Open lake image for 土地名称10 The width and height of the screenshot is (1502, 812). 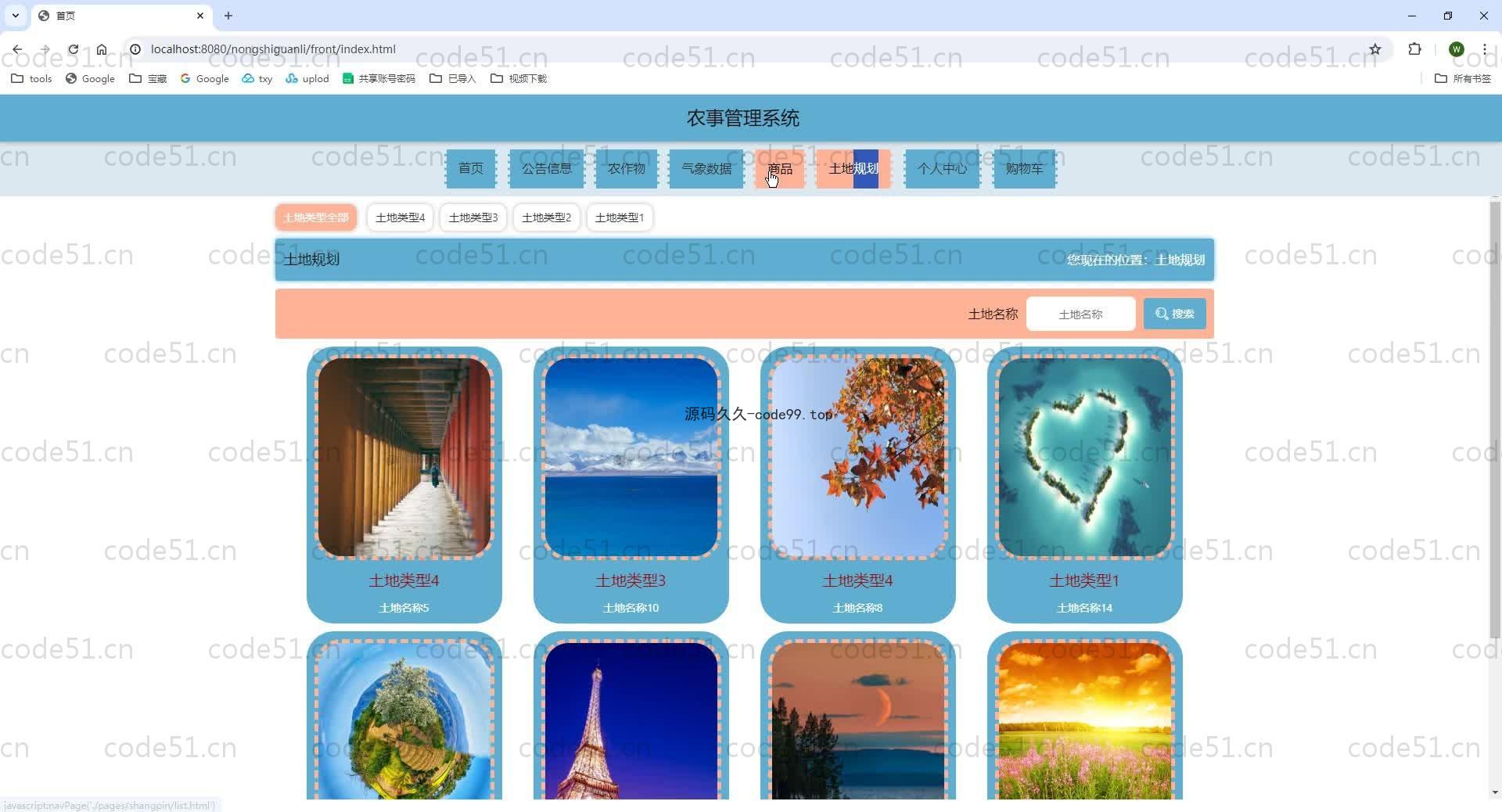(631, 457)
